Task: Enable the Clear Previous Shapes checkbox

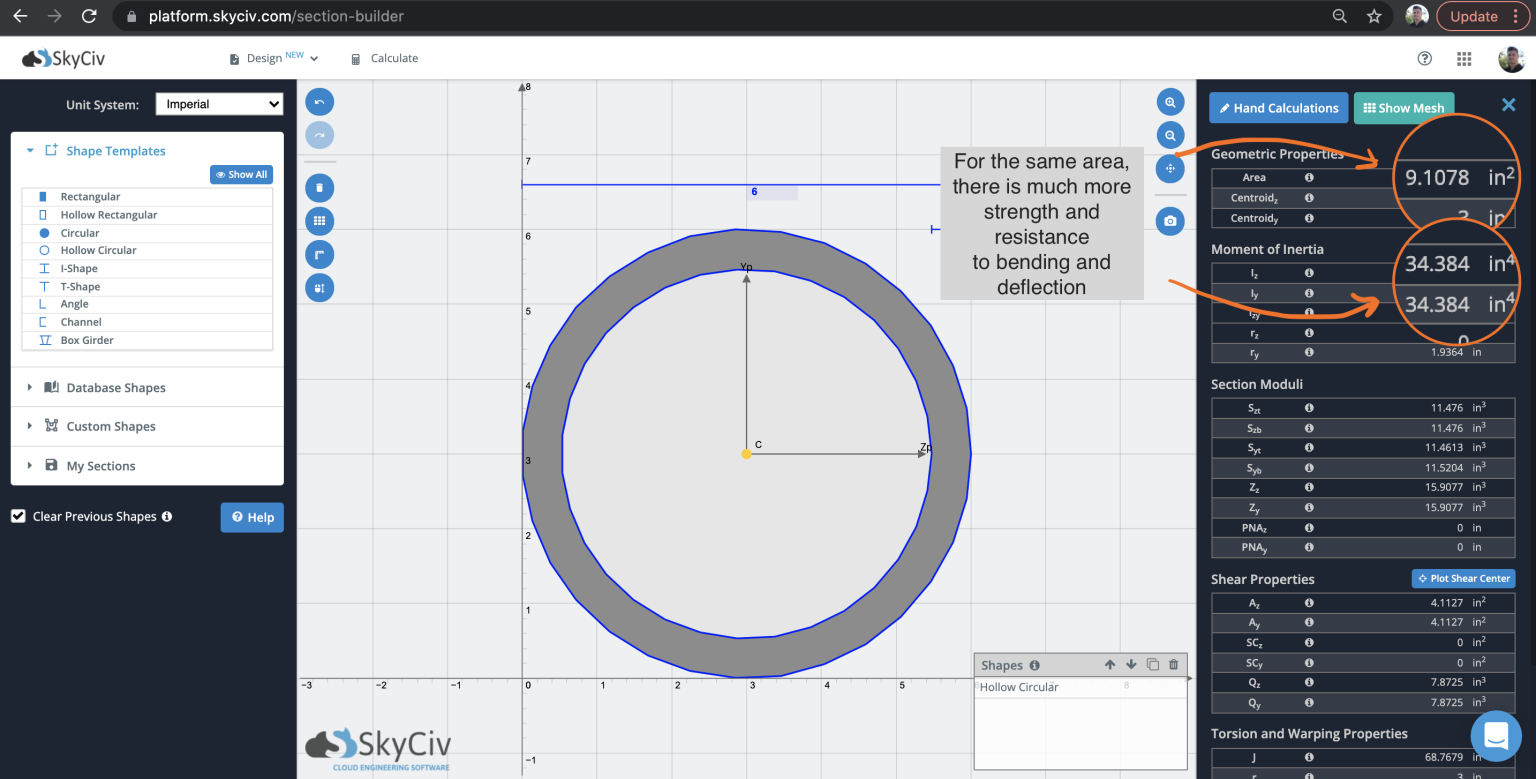Action: tap(17, 516)
